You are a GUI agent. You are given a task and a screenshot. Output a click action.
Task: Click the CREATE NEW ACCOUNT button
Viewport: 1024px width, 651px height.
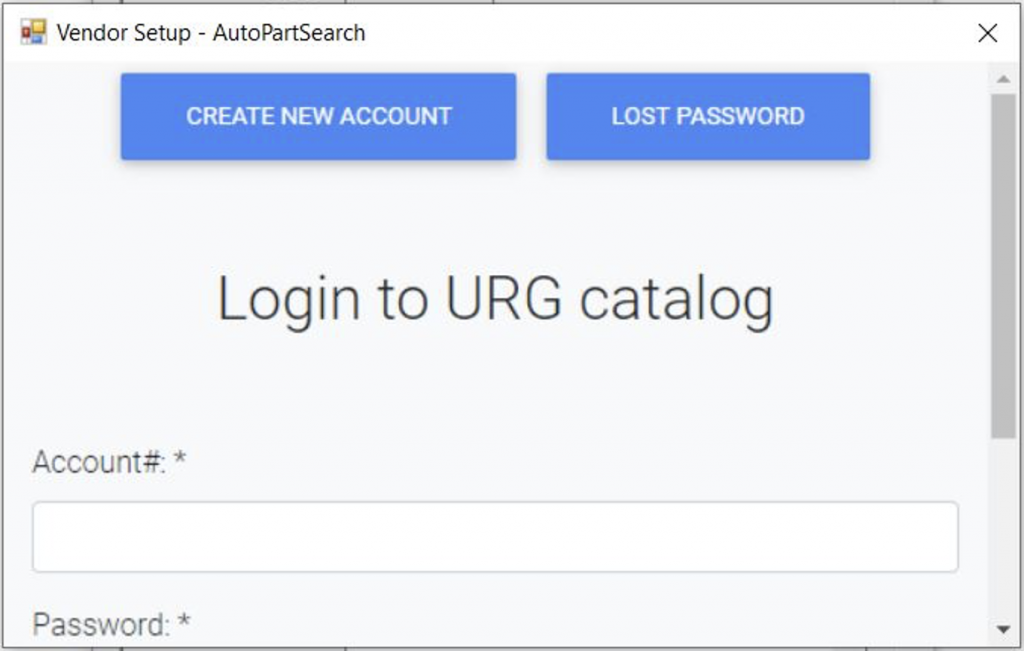click(319, 116)
